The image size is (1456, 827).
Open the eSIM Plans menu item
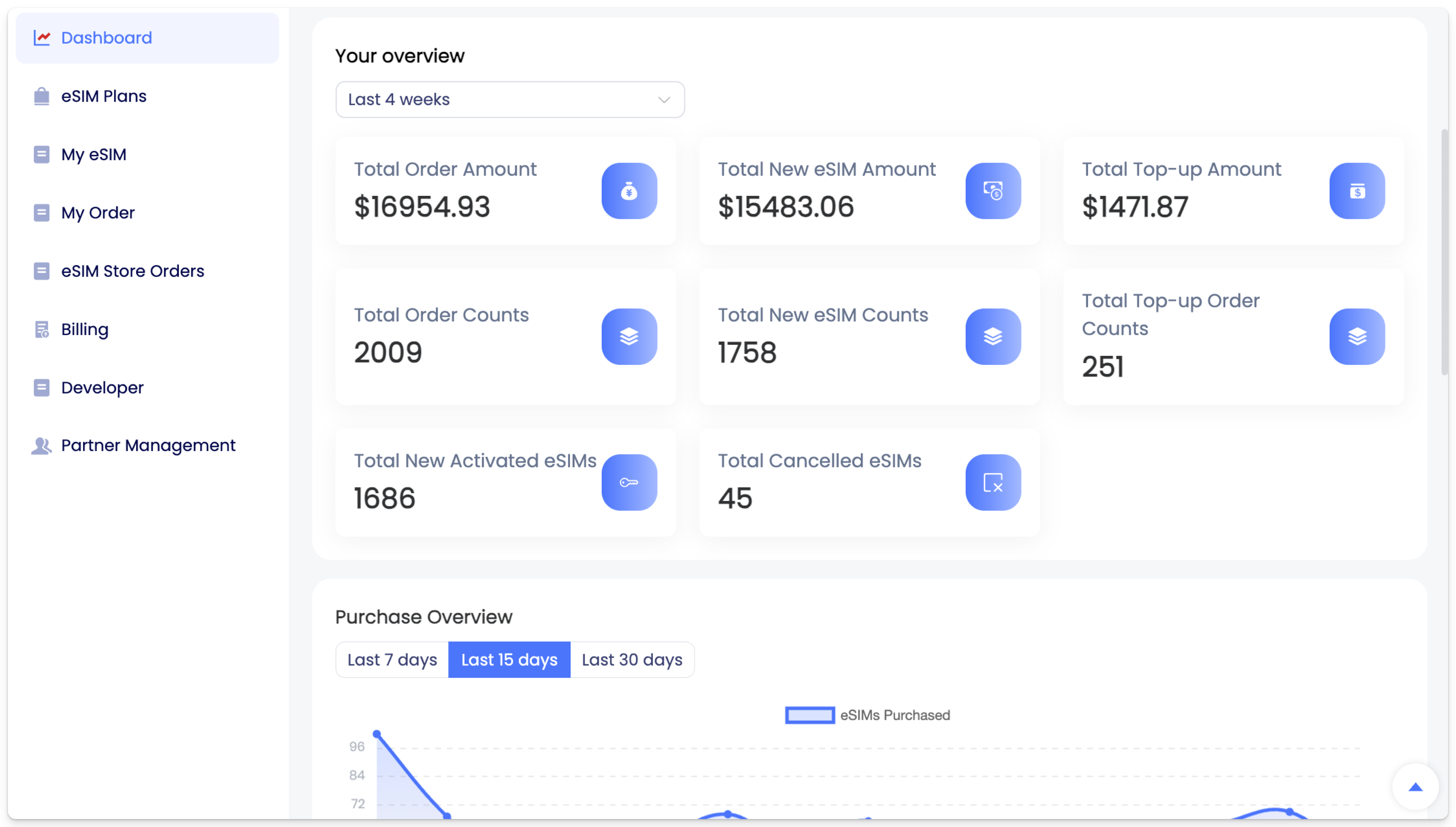tap(103, 96)
